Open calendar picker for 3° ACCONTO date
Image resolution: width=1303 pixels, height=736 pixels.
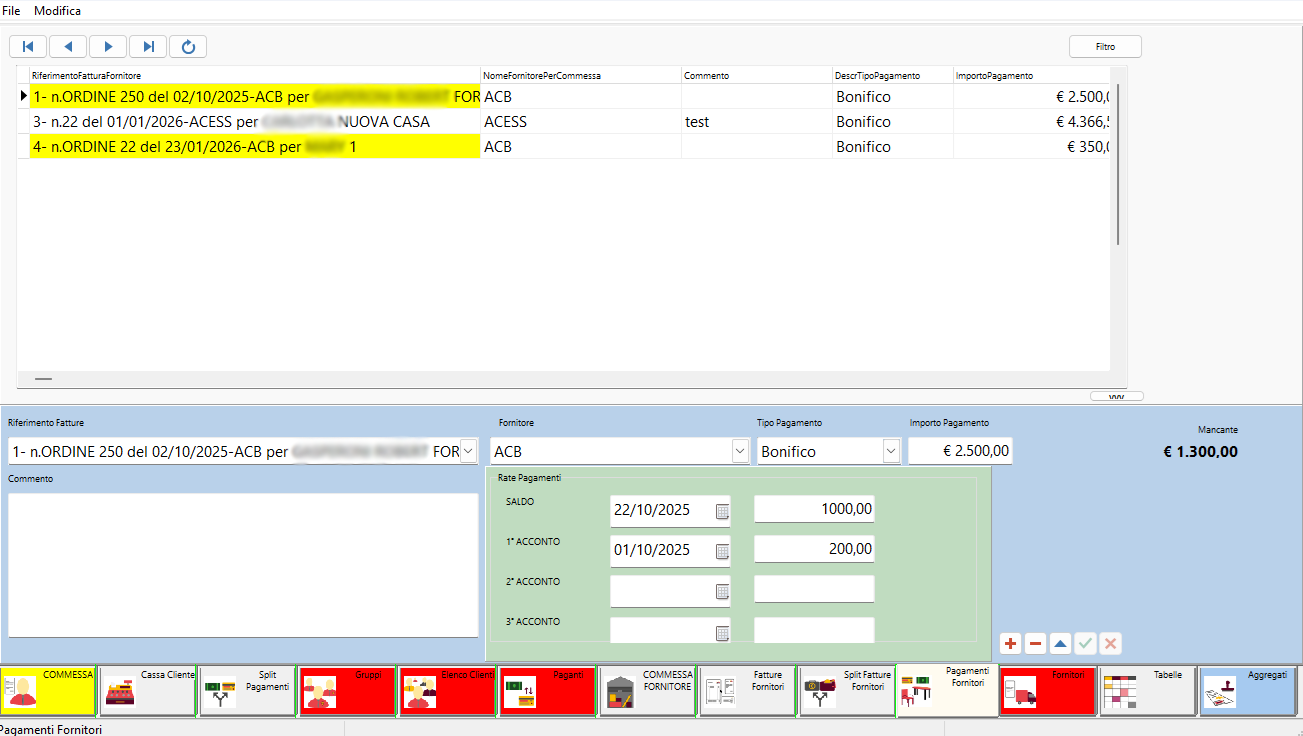point(722,632)
